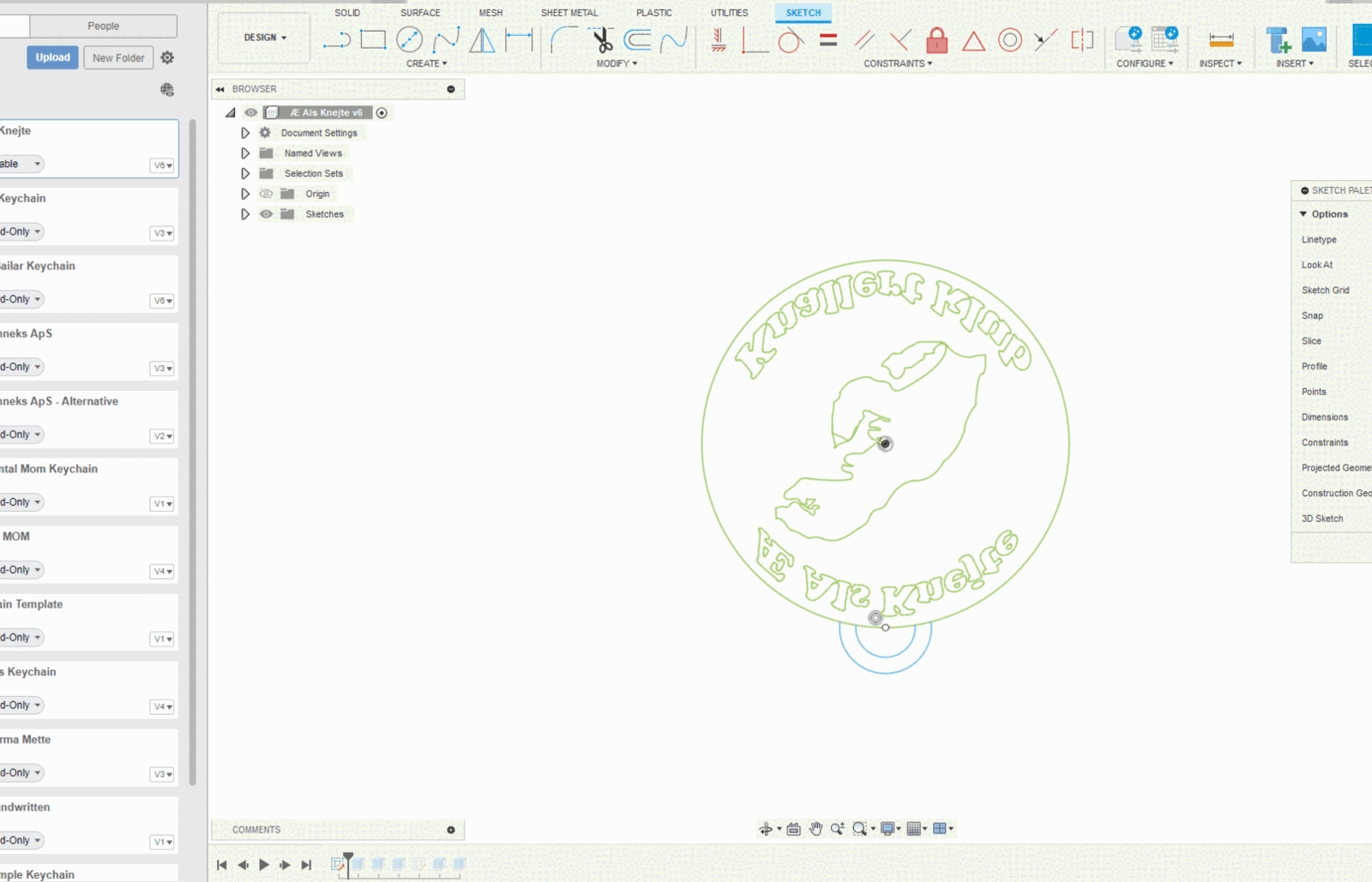
Task: Click the first sketch feature in timeline
Action: pyautogui.click(x=337, y=865)
